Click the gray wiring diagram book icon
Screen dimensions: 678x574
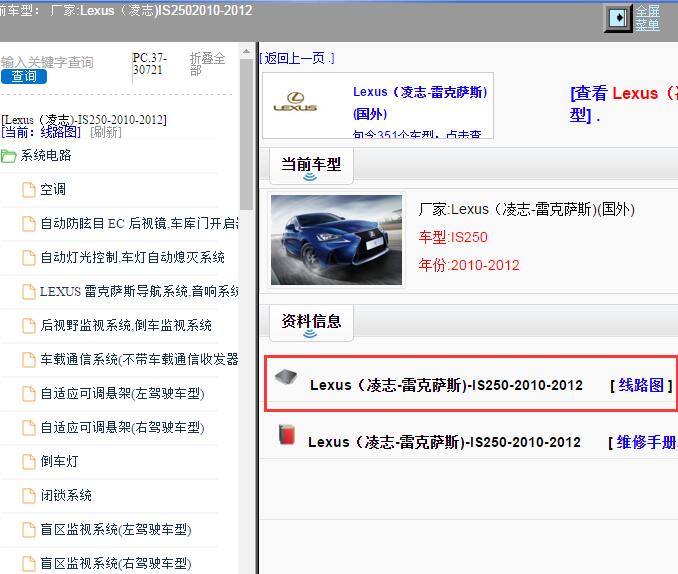click(x=286, y=376)
